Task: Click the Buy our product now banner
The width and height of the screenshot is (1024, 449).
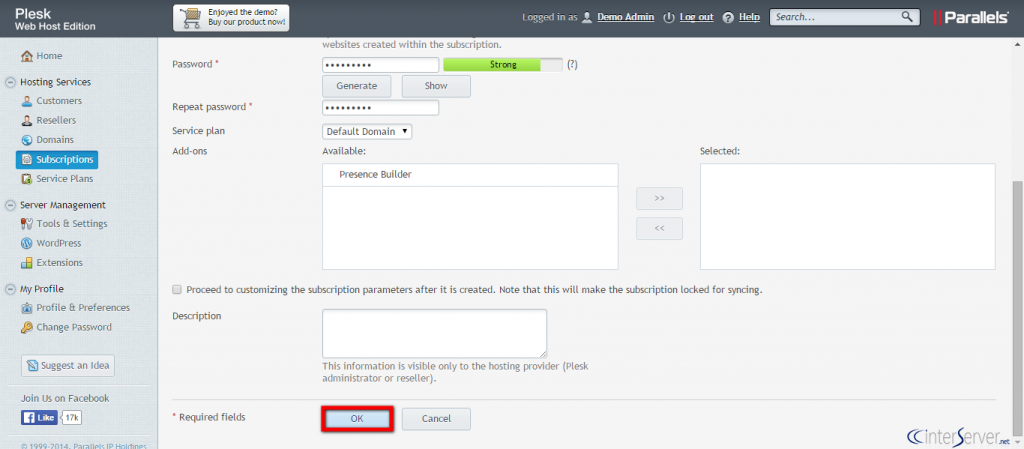Action: tap(231, 18)
